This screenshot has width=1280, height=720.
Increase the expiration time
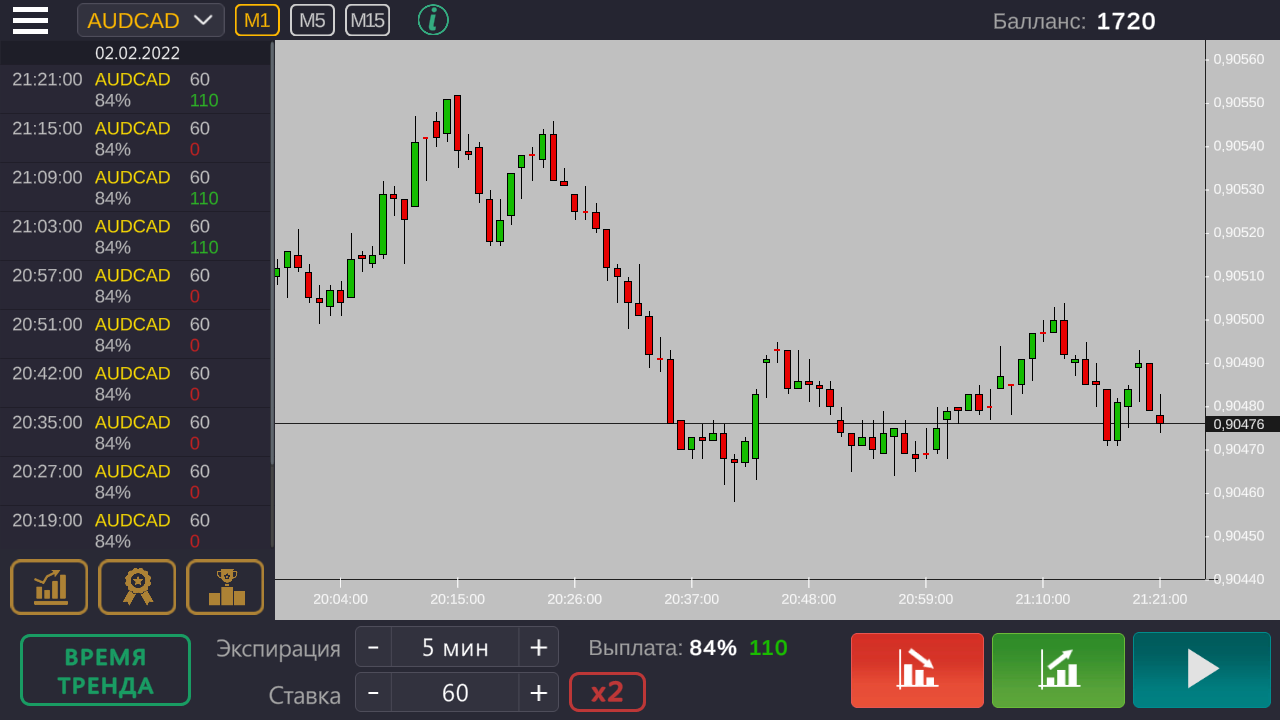click(x=538, y=647)
